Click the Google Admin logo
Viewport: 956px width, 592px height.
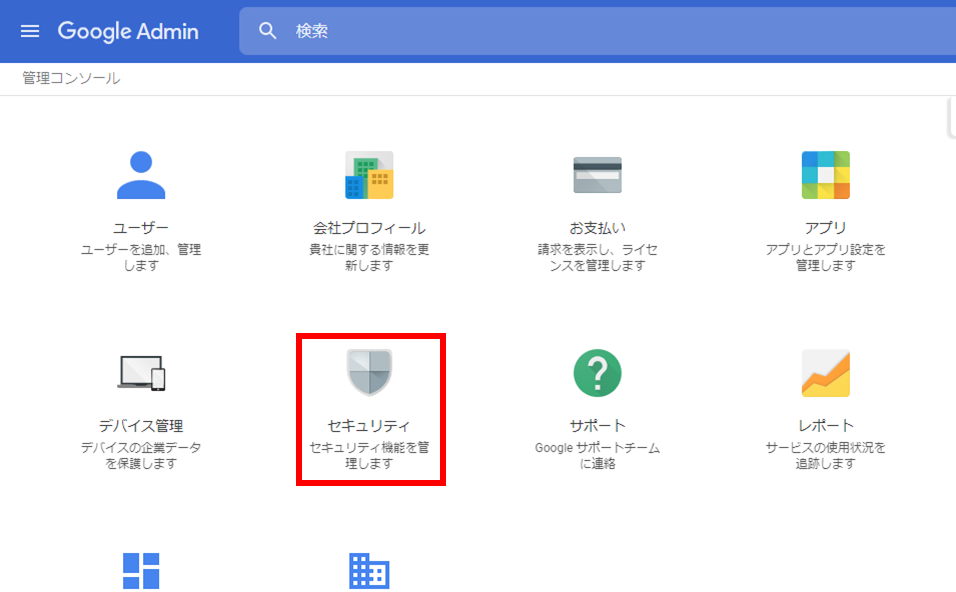(128, 31)
